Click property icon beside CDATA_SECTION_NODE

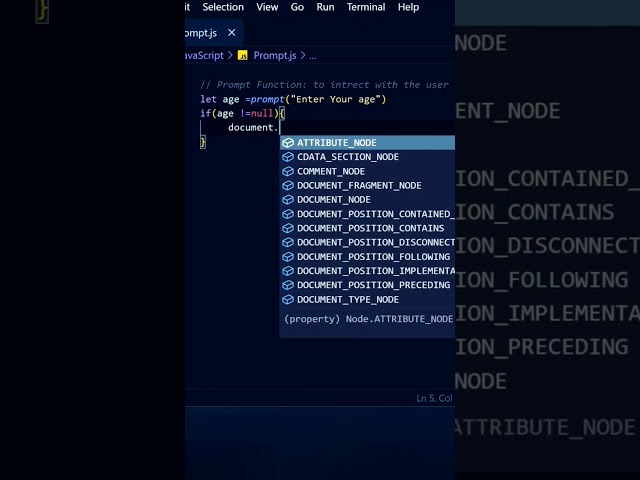point(288,157)
